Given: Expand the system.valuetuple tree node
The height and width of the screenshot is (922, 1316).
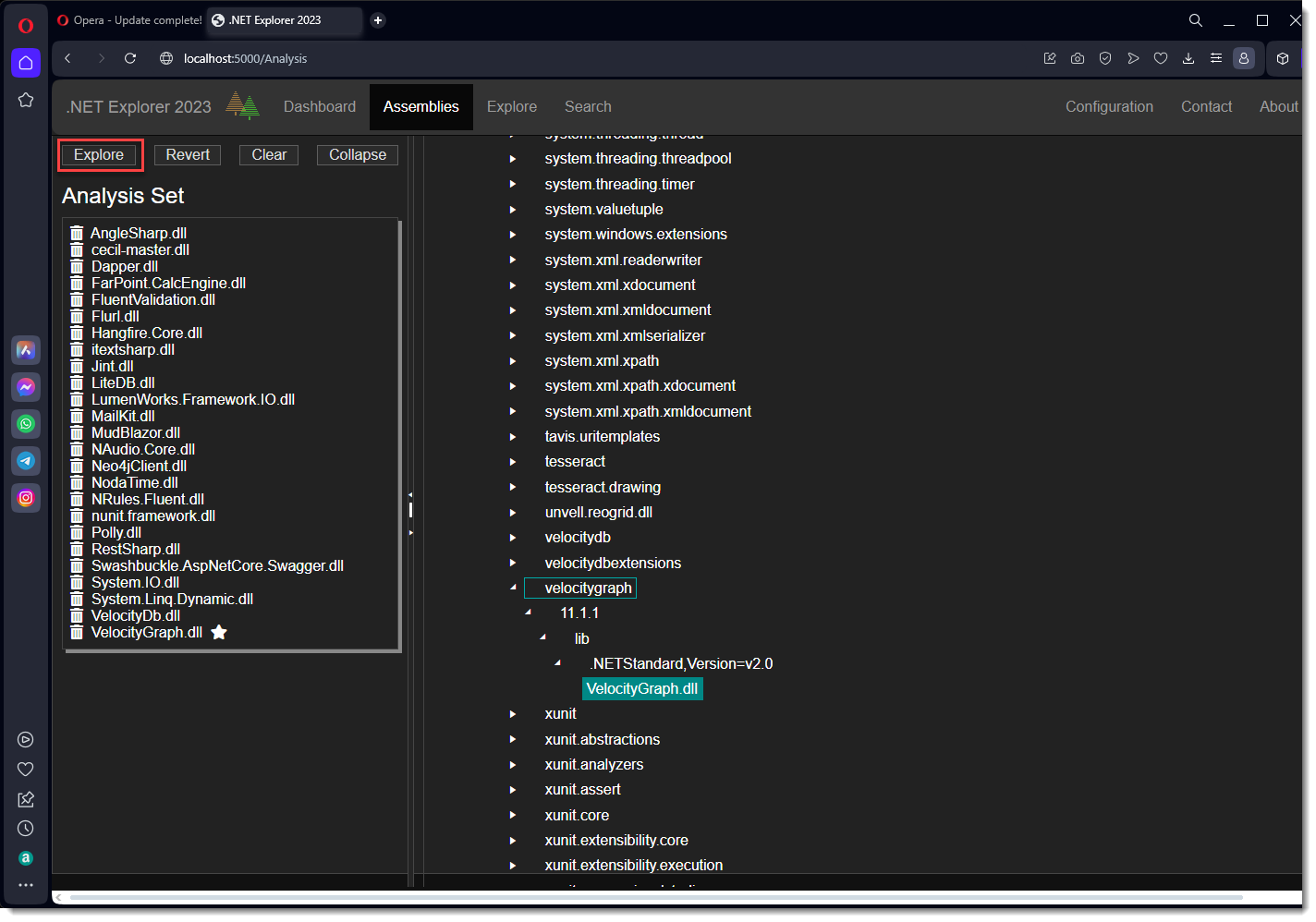Looking at the screenshot, I should (513, 210).
